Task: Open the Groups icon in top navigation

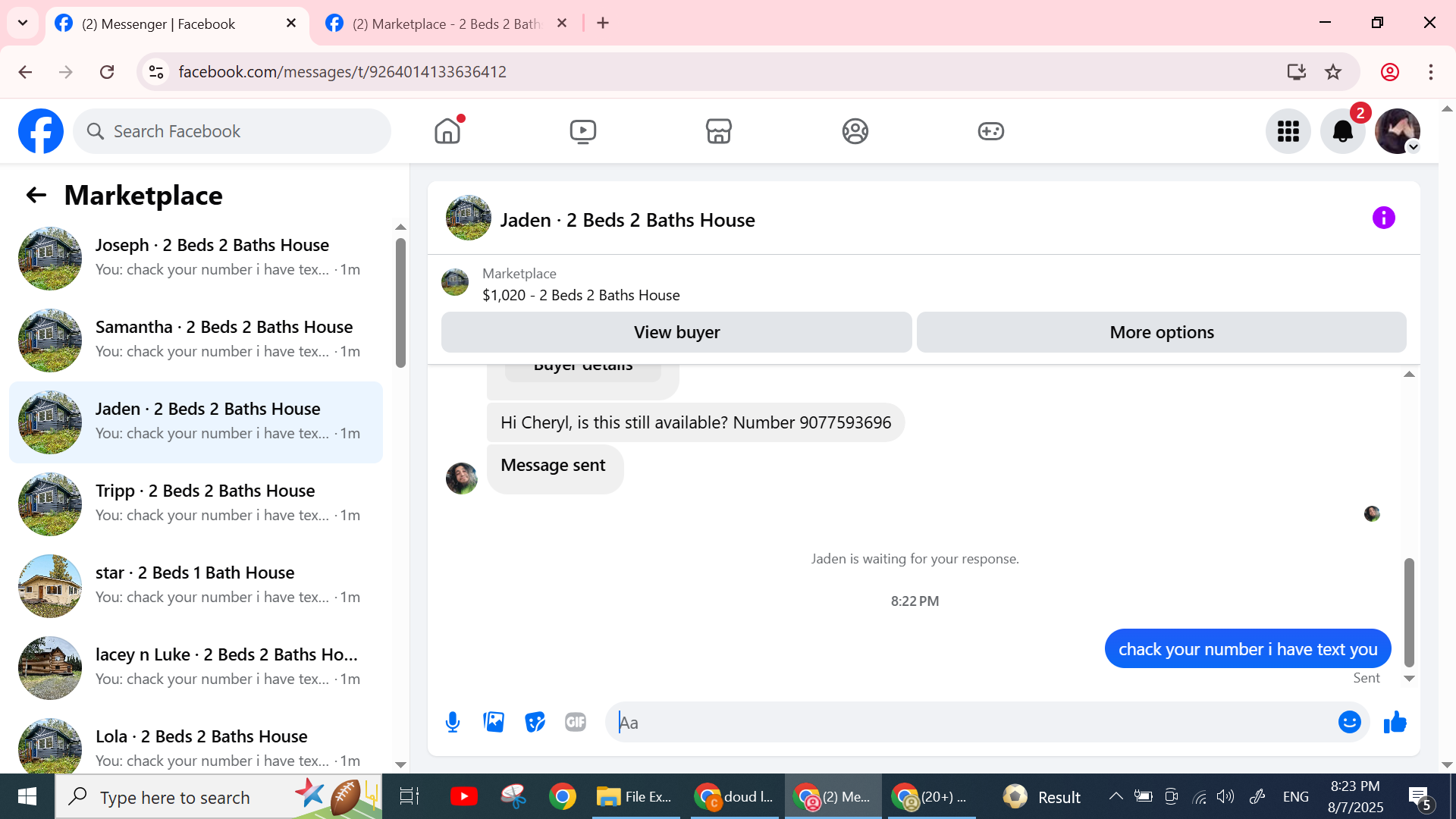Action: point(855,131)
